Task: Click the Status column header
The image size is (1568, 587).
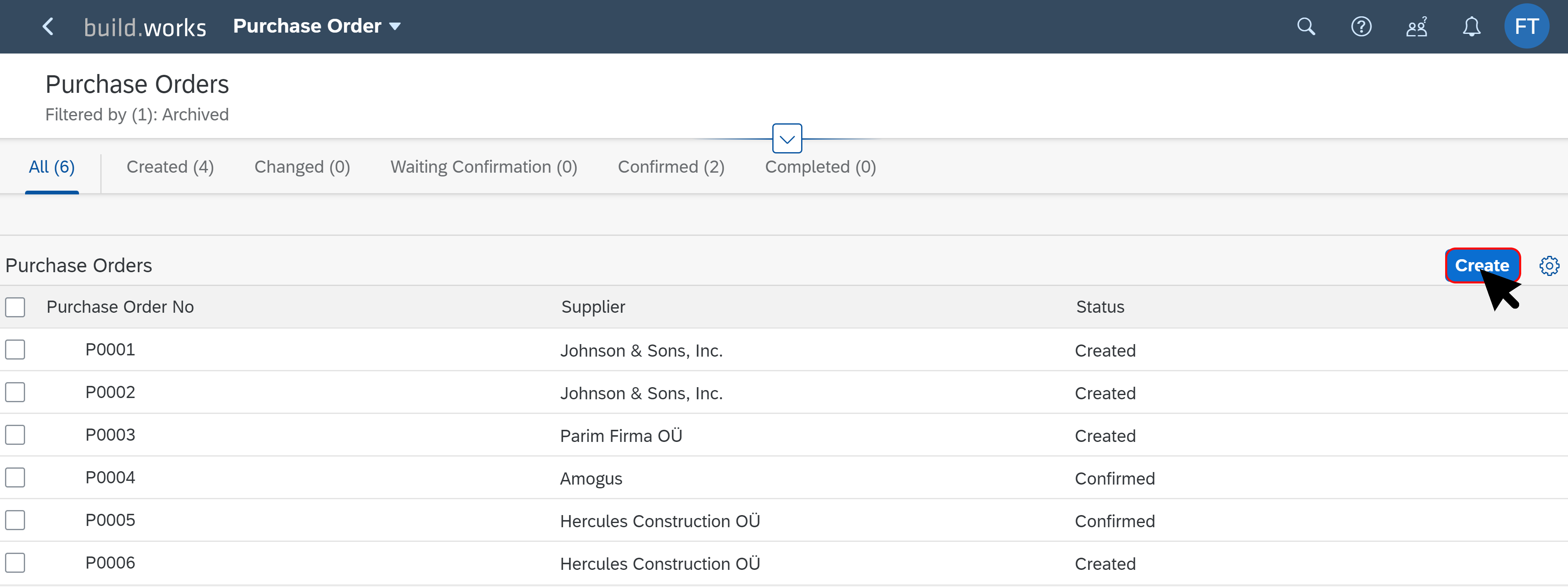Action: pyautogui.click(x=1100, y=307)
